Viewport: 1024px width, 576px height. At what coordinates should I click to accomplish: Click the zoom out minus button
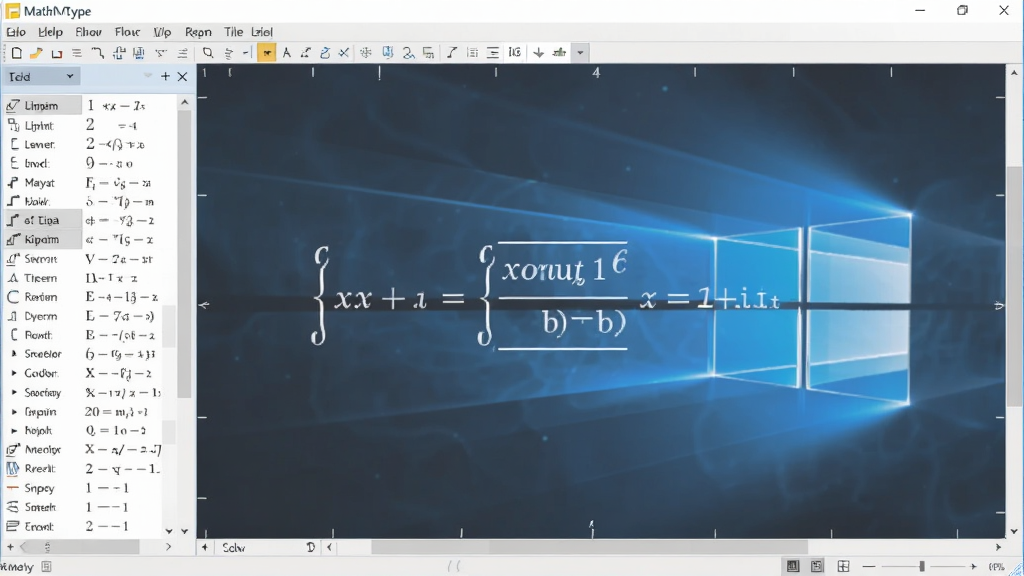click(869, 567)
